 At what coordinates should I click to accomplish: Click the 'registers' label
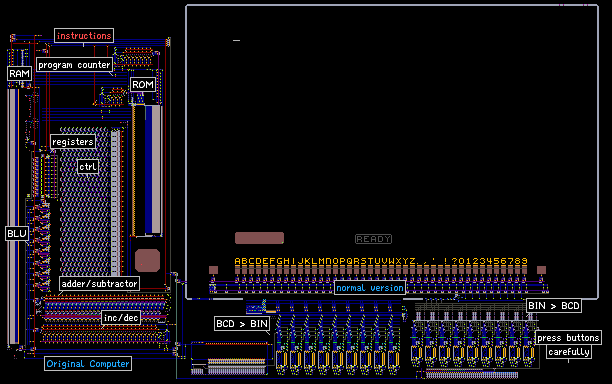(73, 142)
